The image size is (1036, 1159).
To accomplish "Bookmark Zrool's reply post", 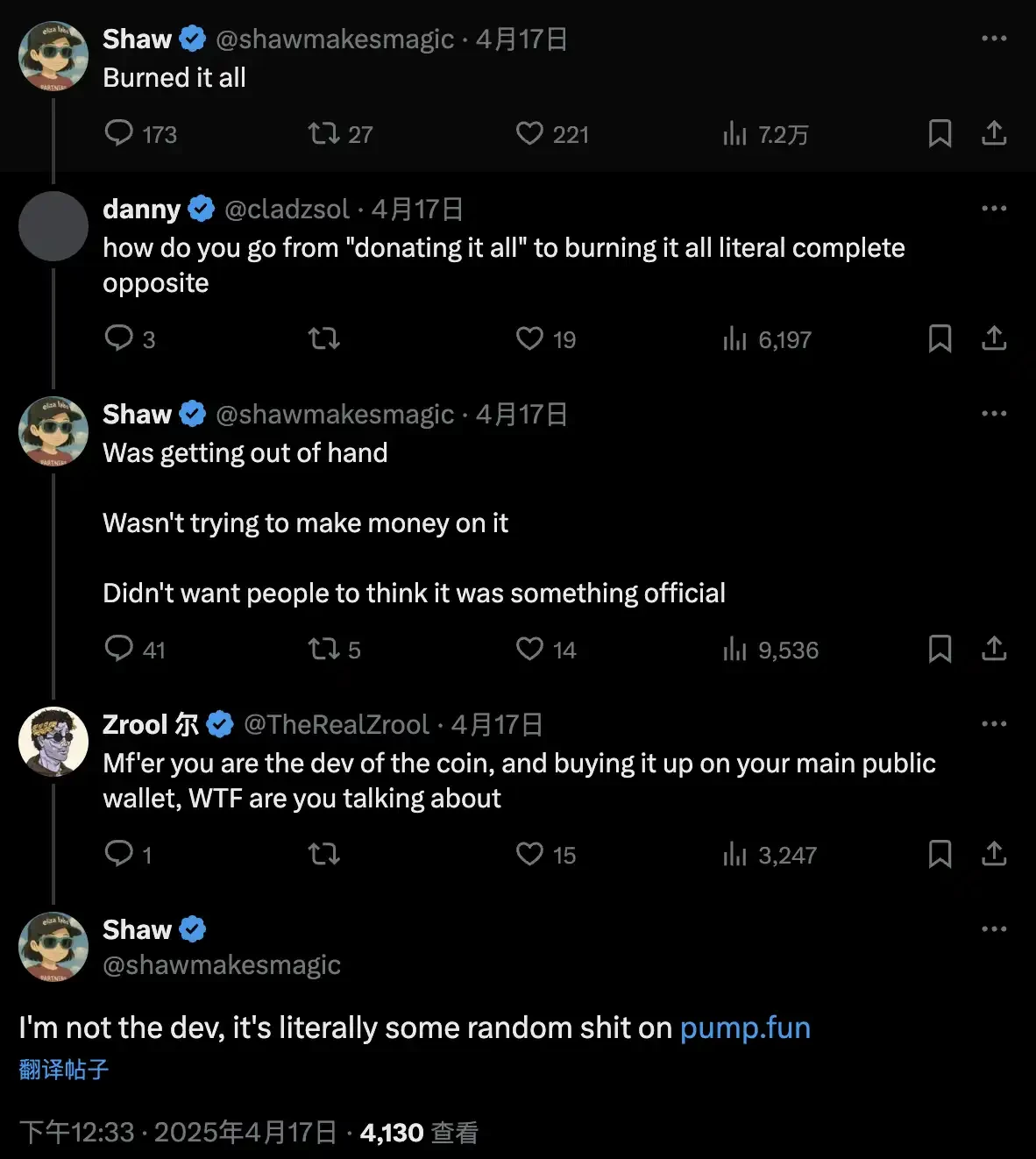I will point(940,854).
